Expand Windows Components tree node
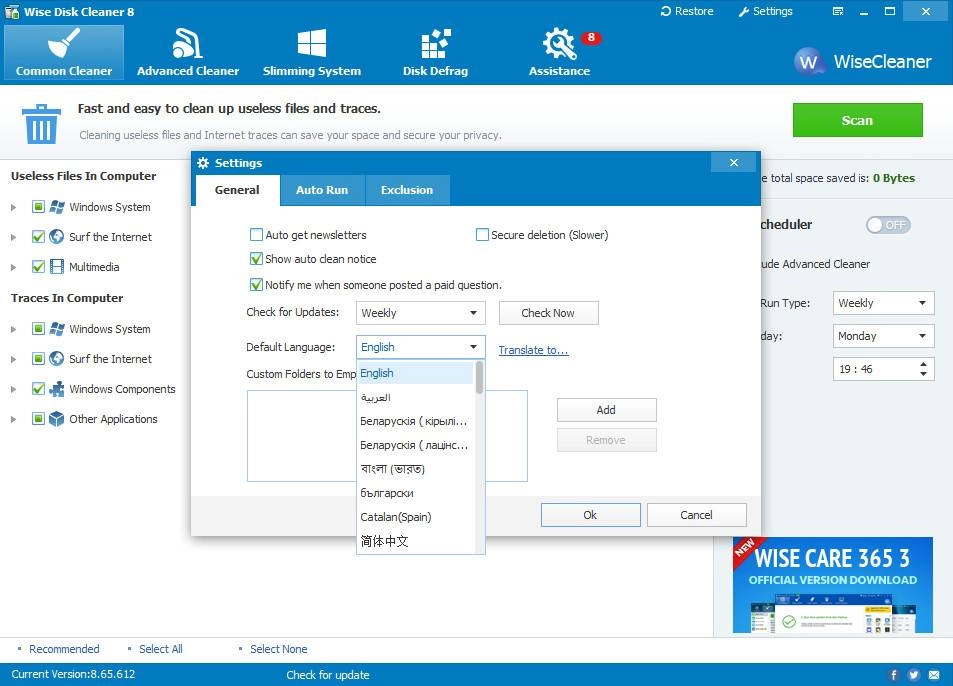The height and width of the screenshot is (686, 953). tap(13, 389)
